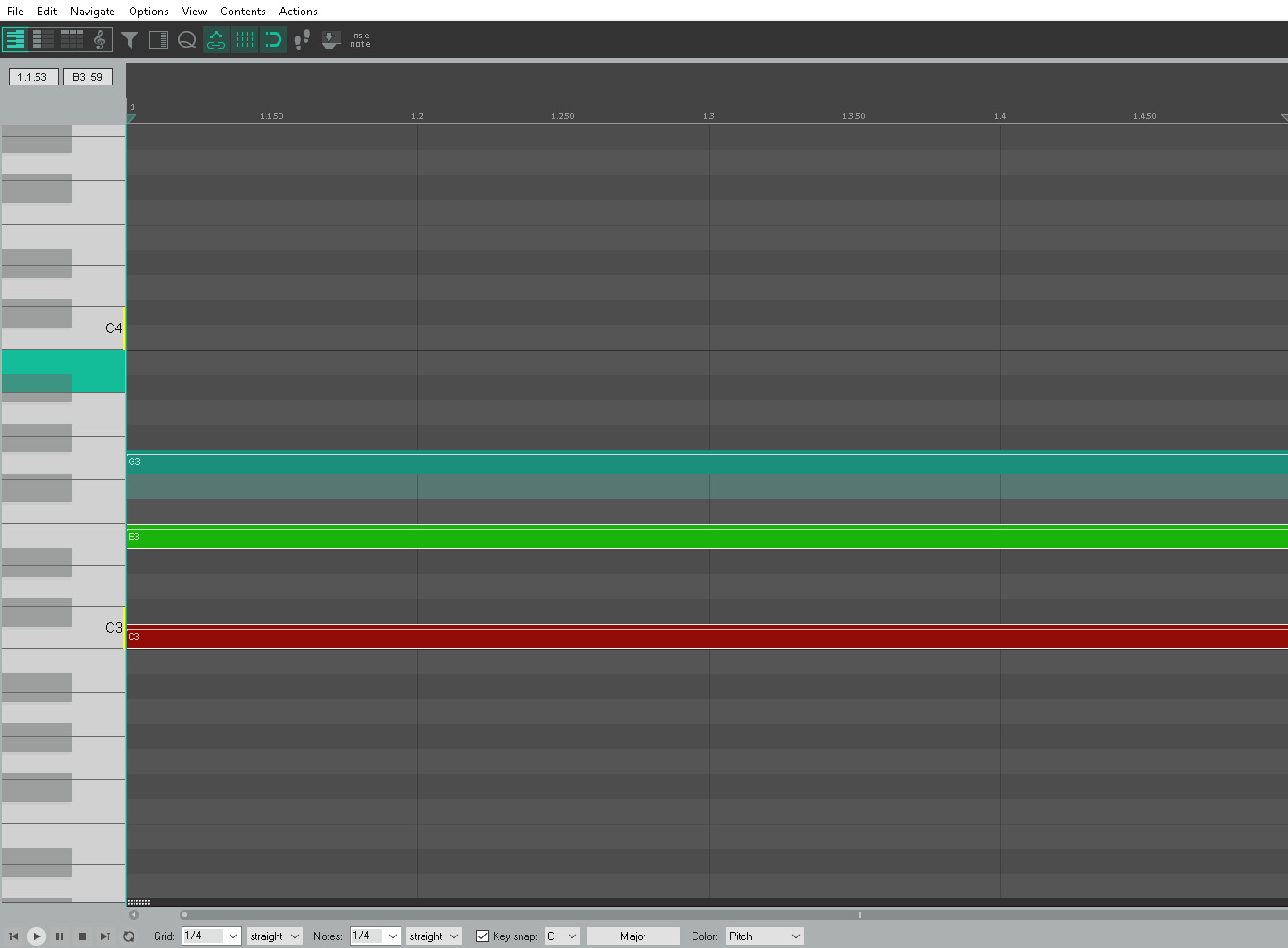Screen dimensions: 1288x948
Task: Toggle playback repeat in the transport
Action: point(129,936)
